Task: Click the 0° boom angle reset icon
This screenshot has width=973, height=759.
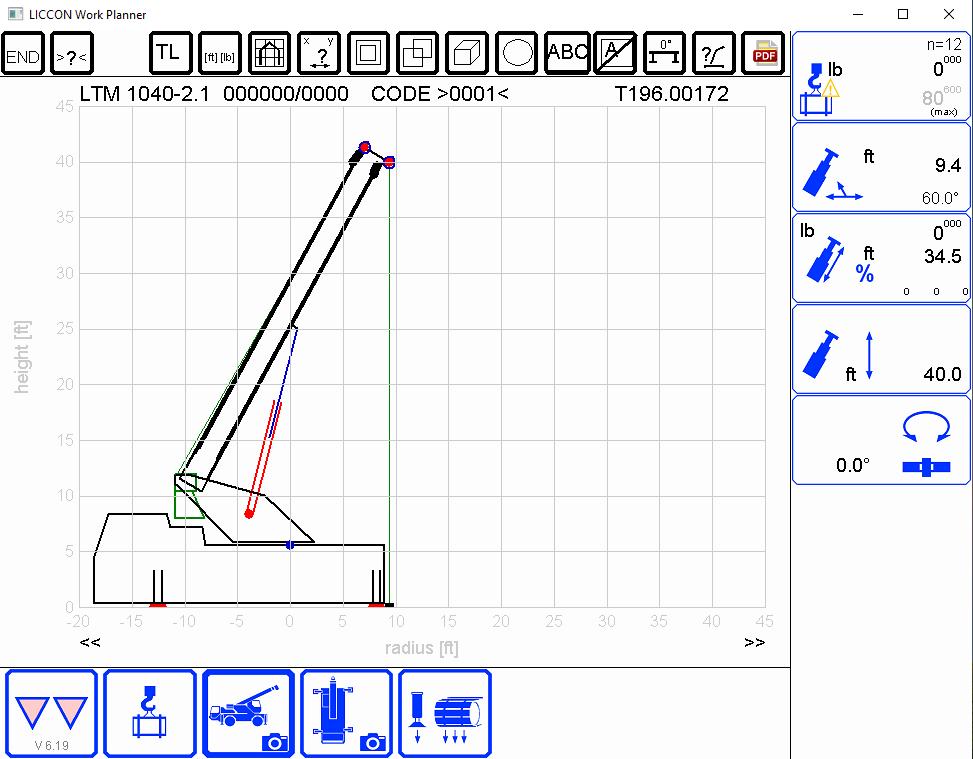Action: pyautogui.click(x=665, y=54)
